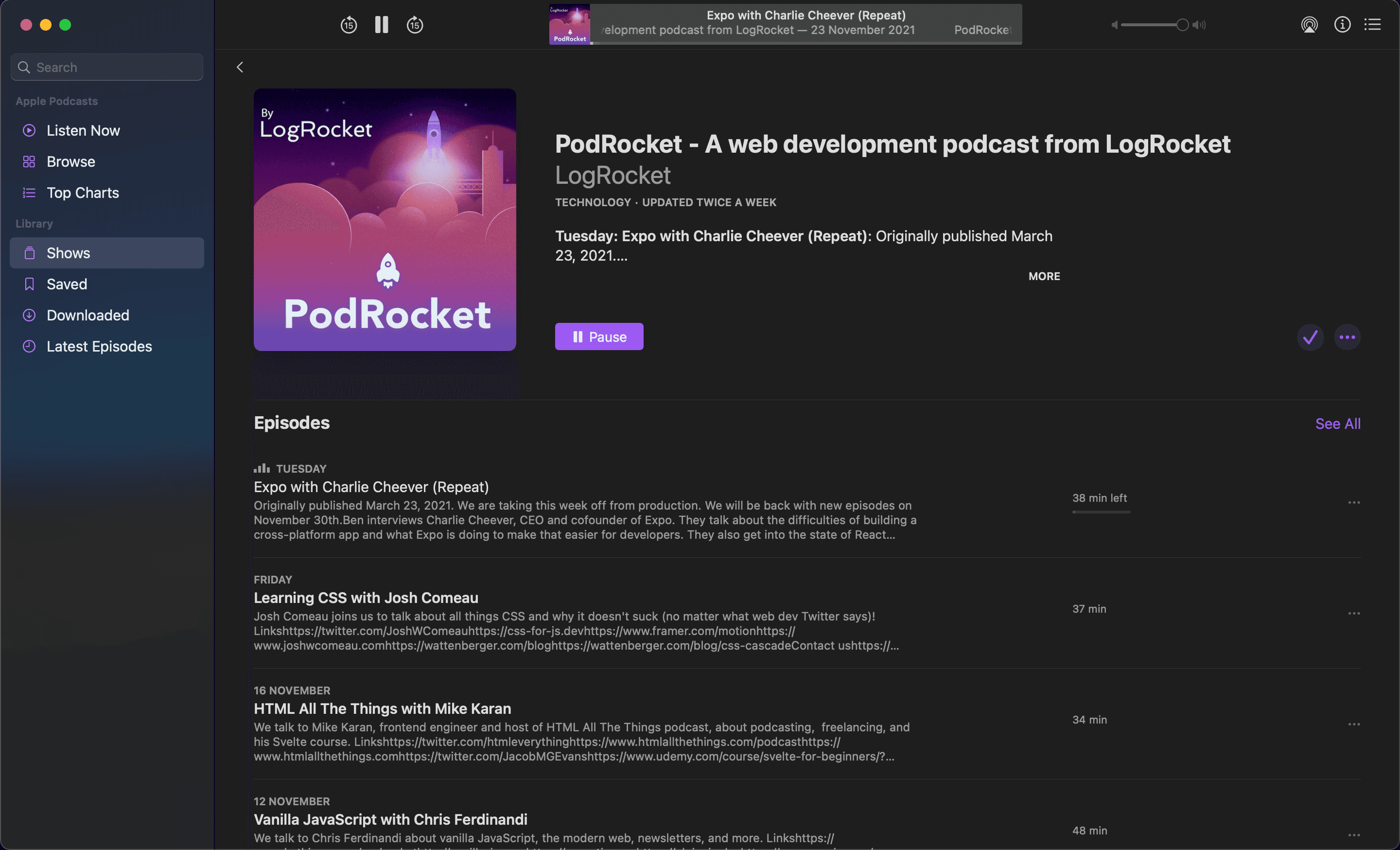This screenshot has width=1400, height=850.
Task: Mute the volume with the low-volume speaker icon
Action: (x=1115, y=25)
